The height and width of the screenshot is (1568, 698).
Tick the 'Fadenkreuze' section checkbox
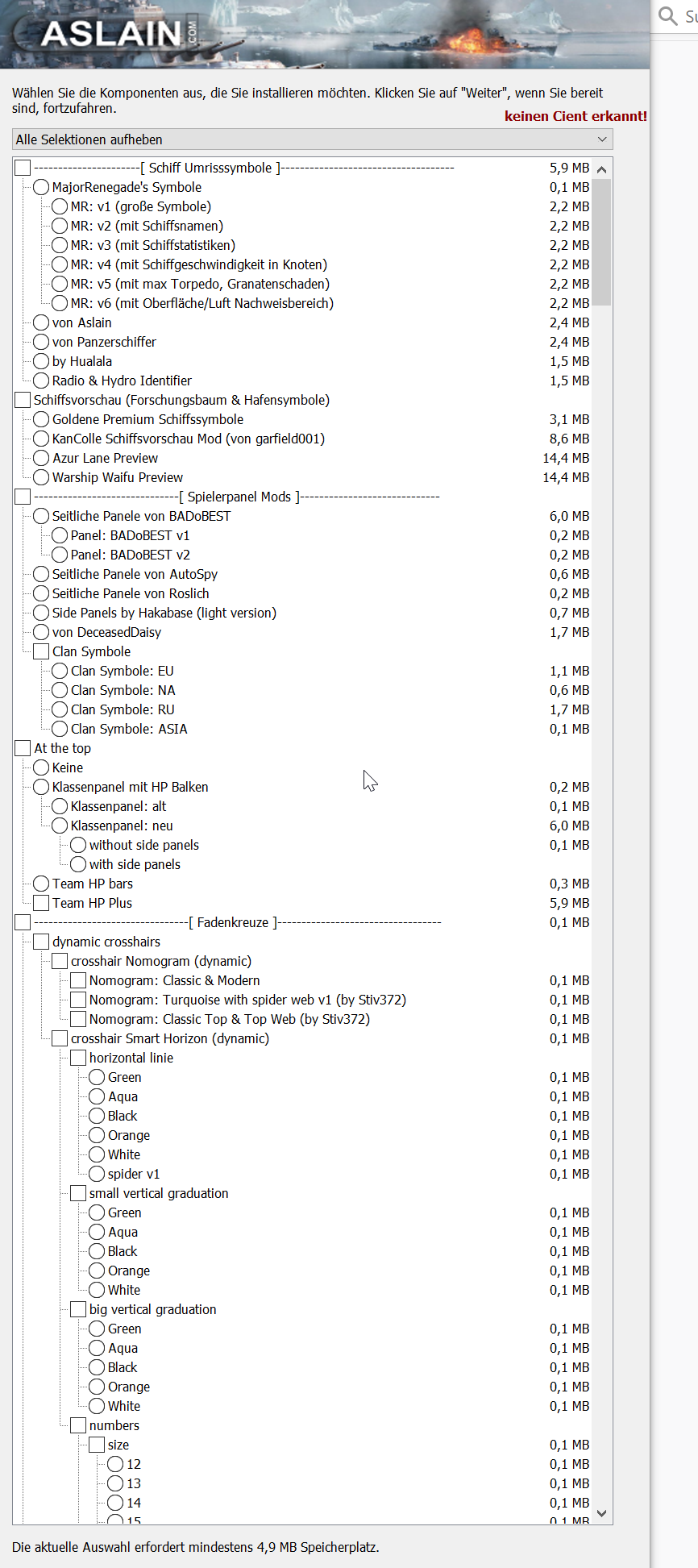click(23, 922)
